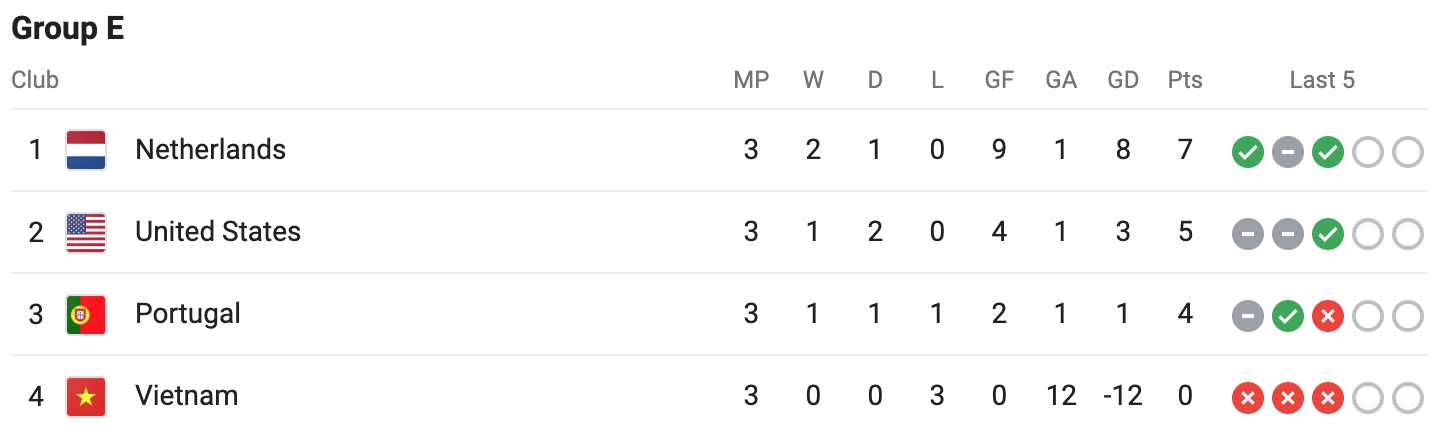Image resolution: width=1449 pixels, height=440 pixels.
Task: Click Portugal's red loss result icon
Action: click(x=1327, y=317)
